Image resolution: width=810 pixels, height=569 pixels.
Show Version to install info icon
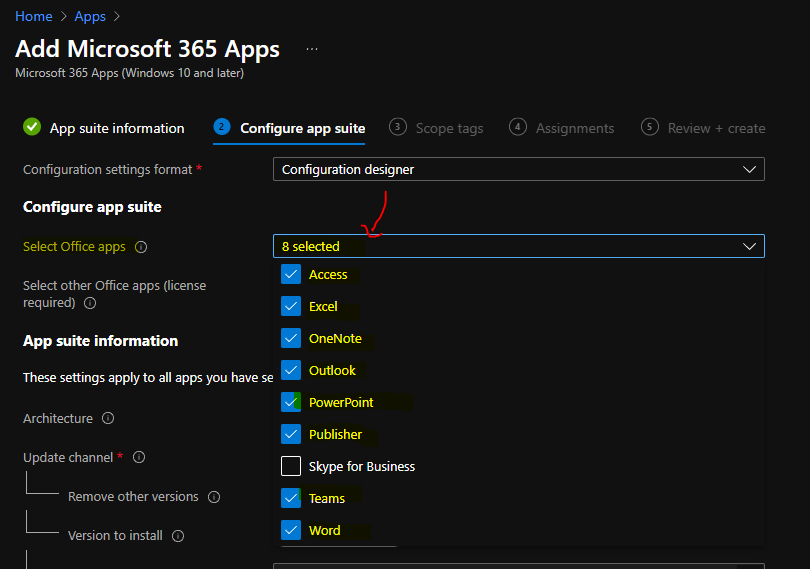[178, 536]
